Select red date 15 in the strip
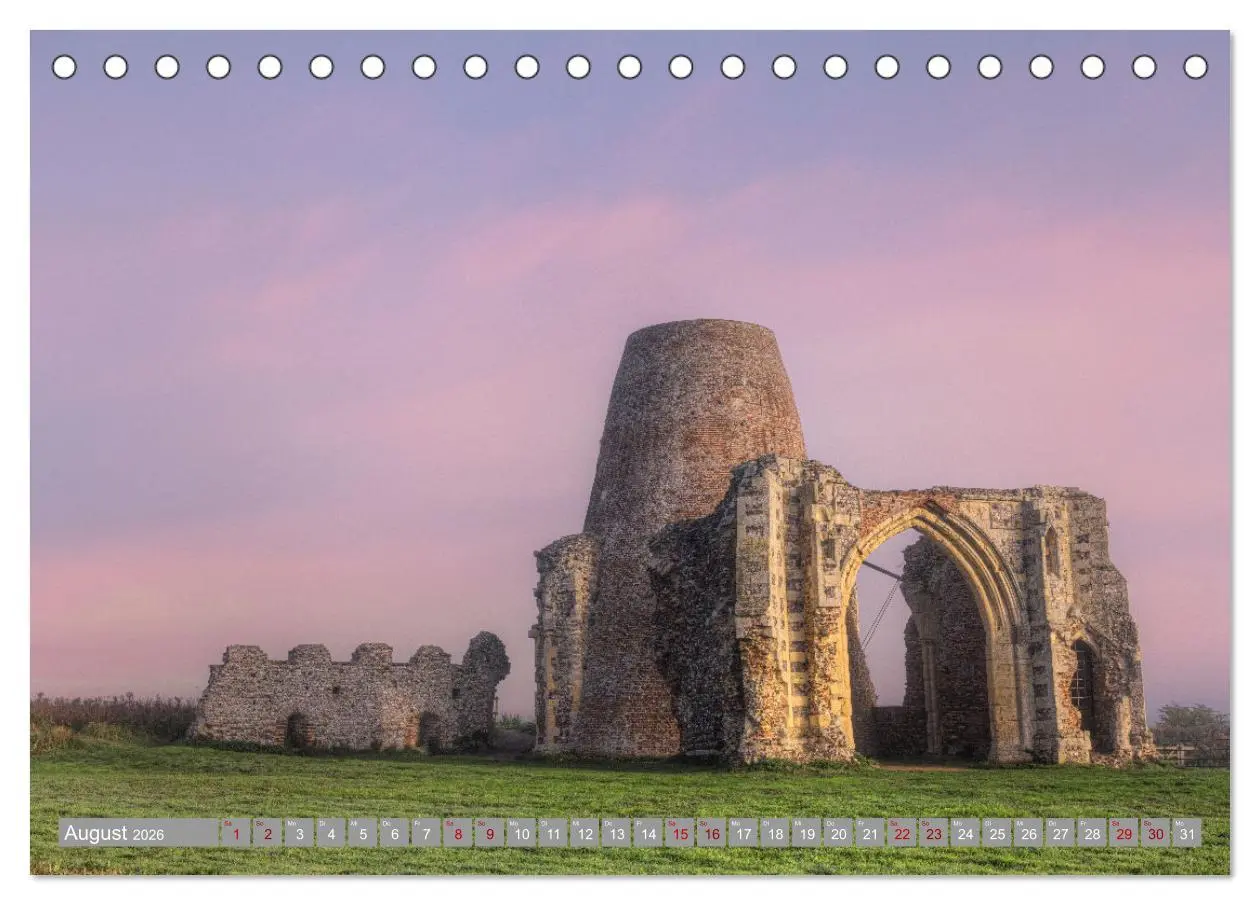The width and height of the screenshot is (1260, 905). point(680,833)
